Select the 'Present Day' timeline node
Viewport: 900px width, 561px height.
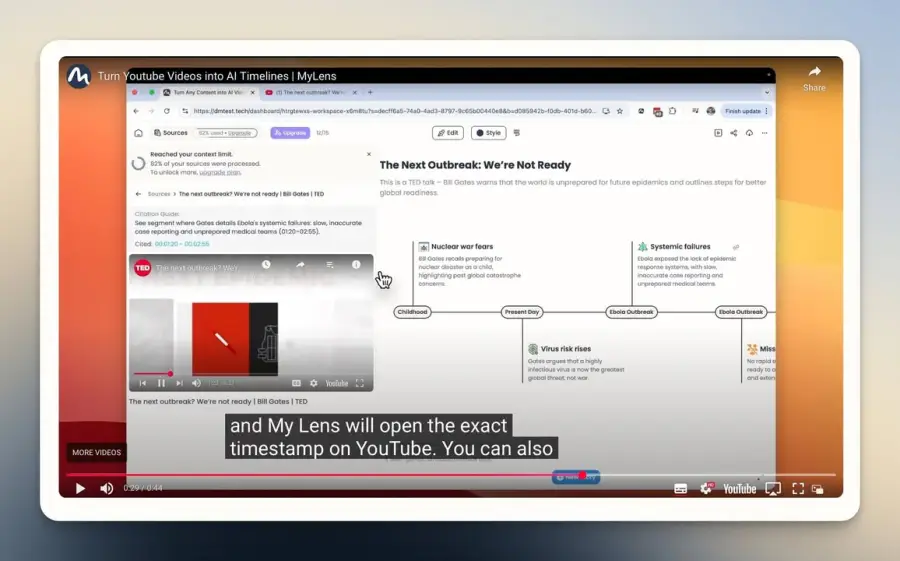522,312
